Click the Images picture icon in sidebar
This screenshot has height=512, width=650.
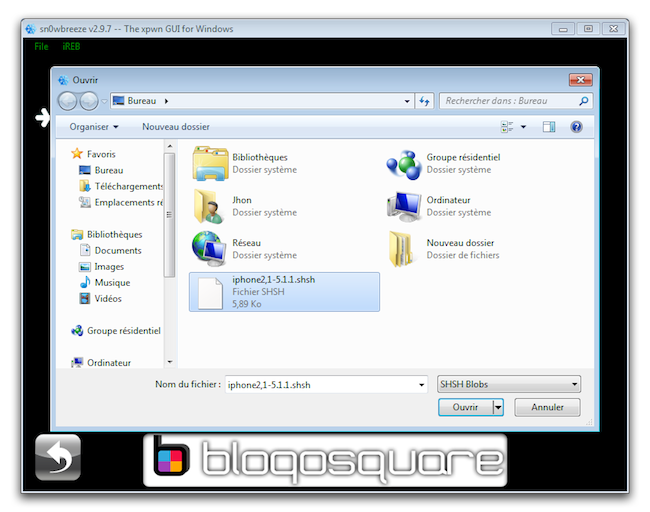[x=85, y=267]
